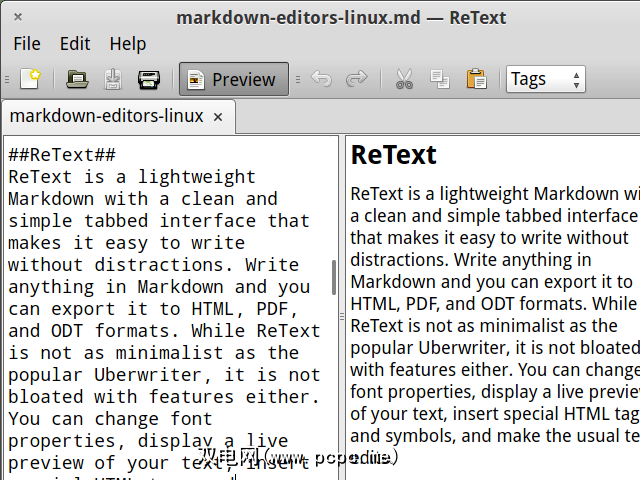Screen dimensions: 640x480
Task: Open a file with the folder icon
Action: [77, 79]
